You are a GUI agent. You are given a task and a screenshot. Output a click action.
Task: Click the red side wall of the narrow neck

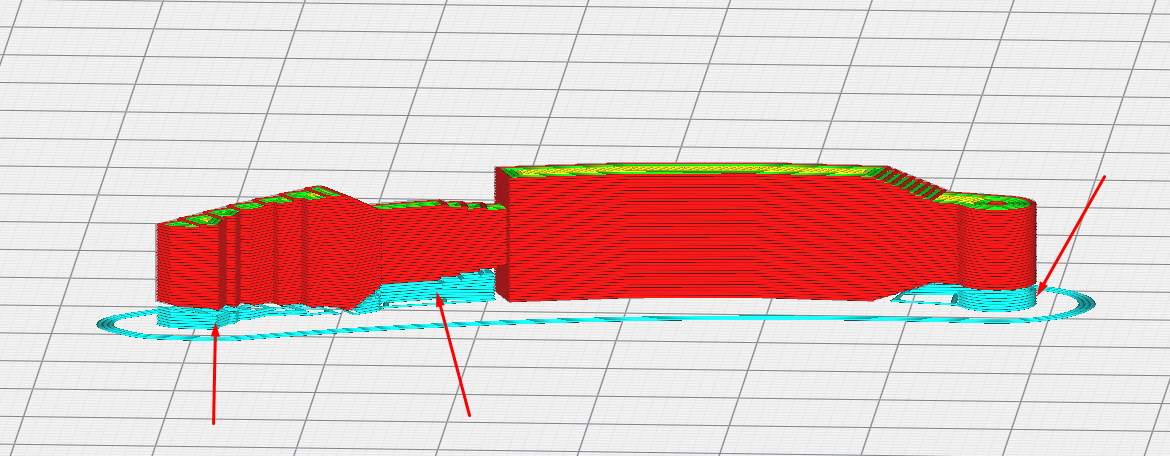[440, 240]
